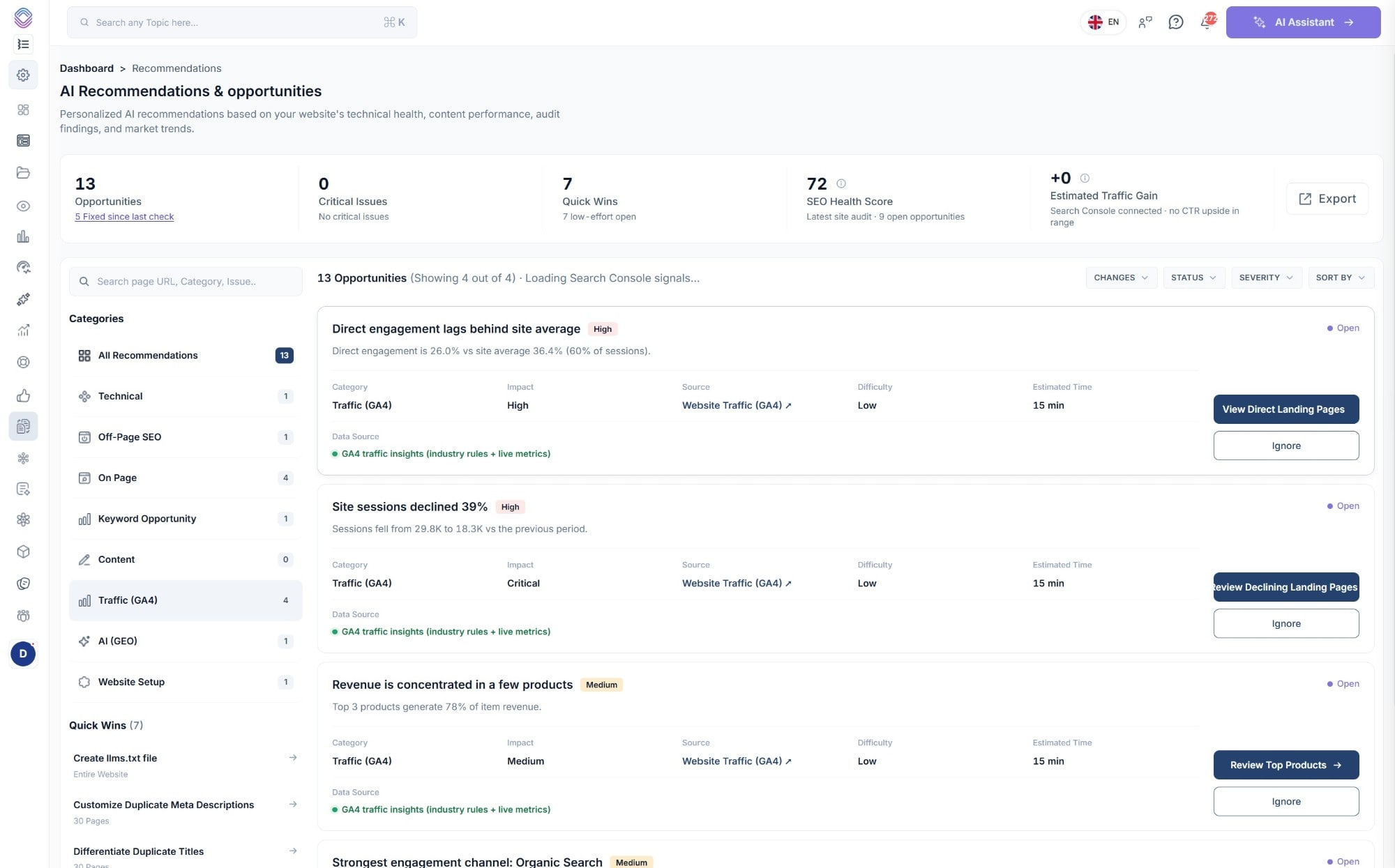
Task: Select the On Page category
Action: pyautogui.click(x=186, y=478)
